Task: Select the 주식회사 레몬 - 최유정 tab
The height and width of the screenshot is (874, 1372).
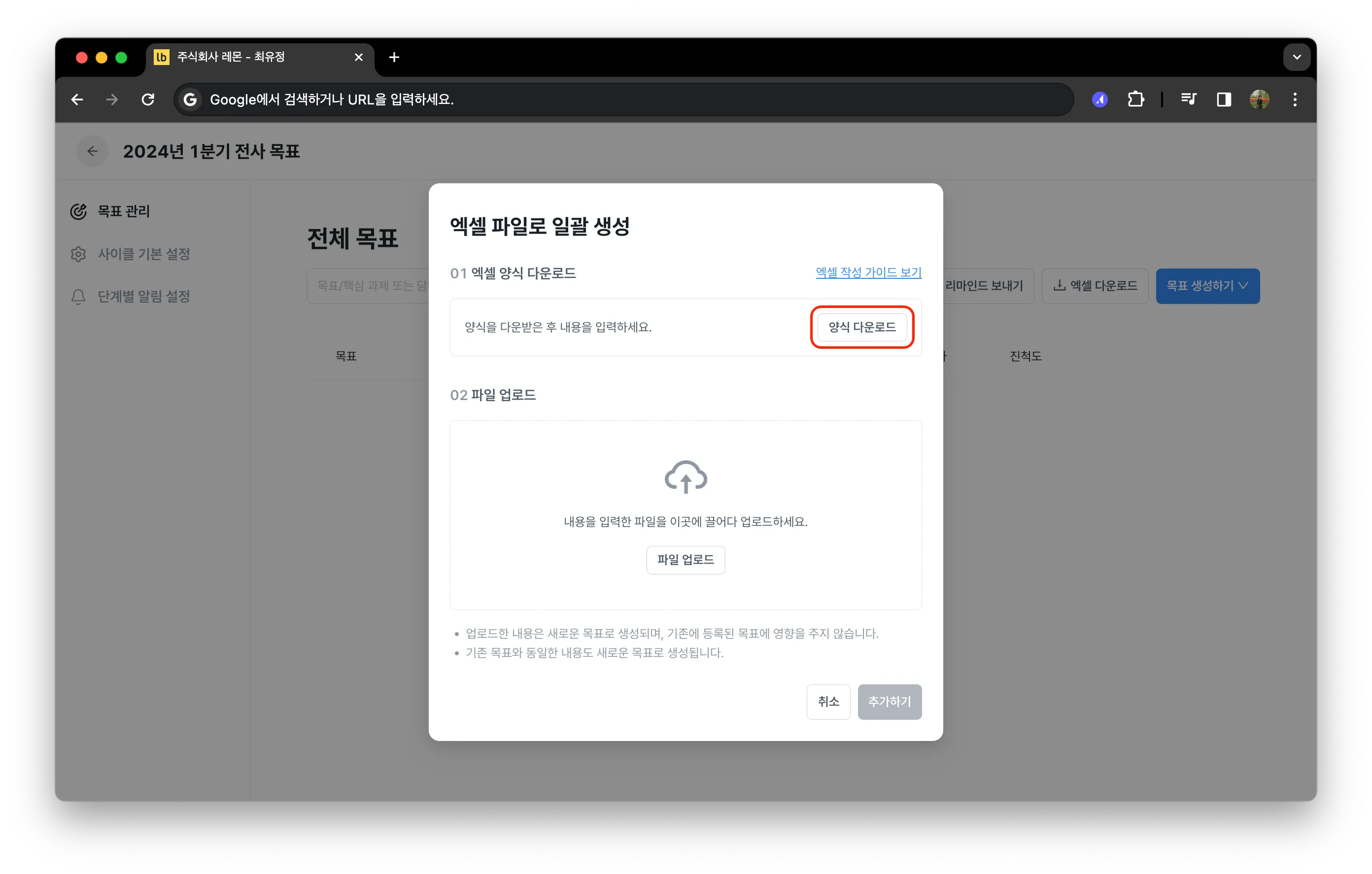Action: [260, 57]
